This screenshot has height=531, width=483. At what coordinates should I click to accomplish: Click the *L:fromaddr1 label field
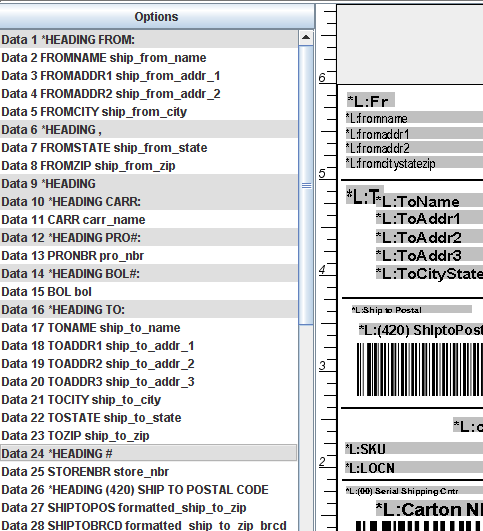pyautogui.click(x=414, y=133)
